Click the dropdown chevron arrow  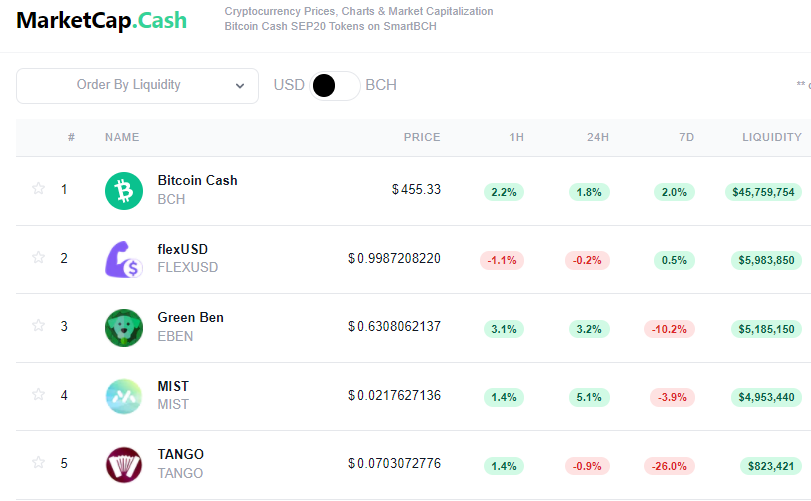pos(239,86)
